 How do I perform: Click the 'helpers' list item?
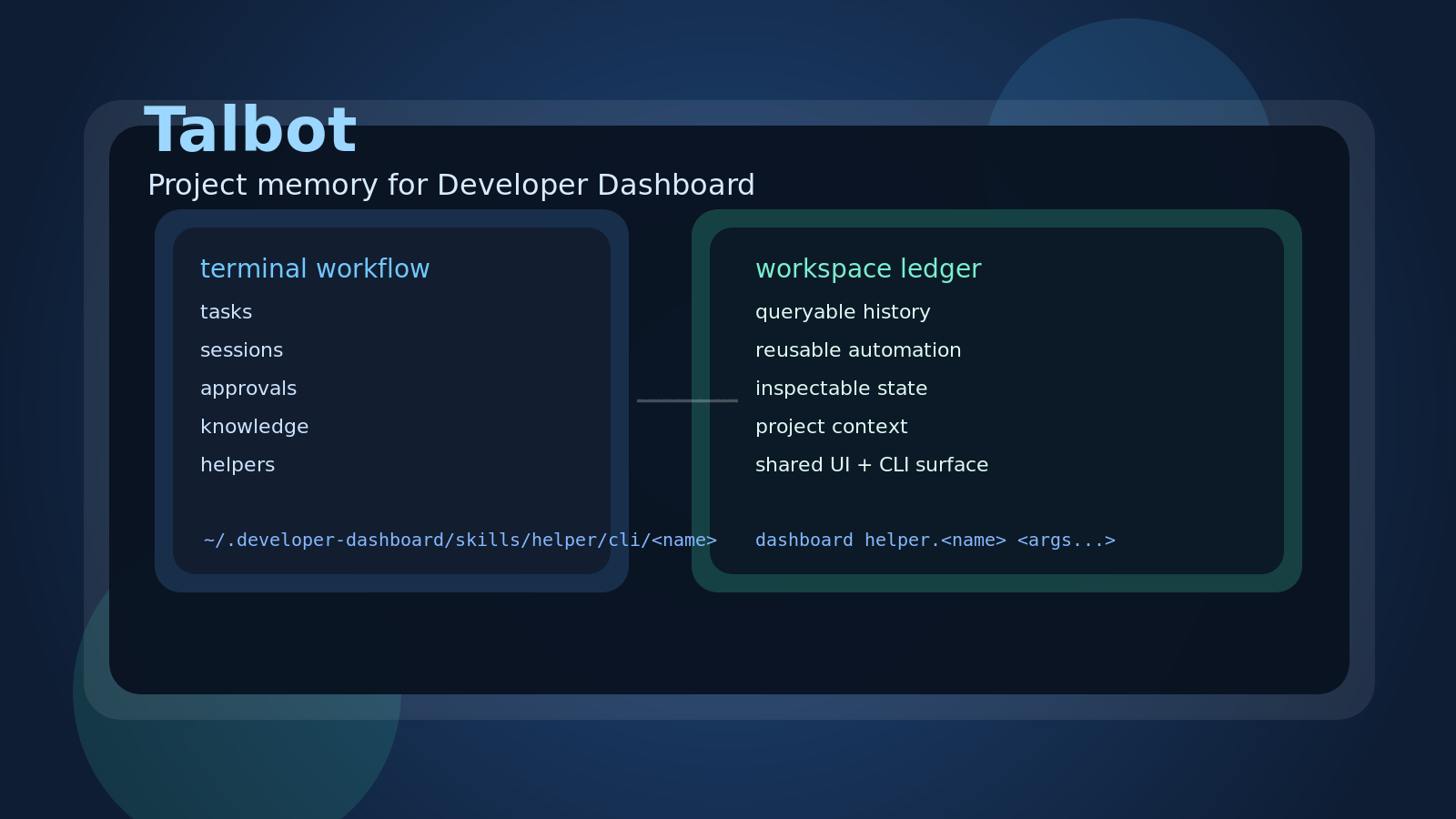click(x=238, y=465)
